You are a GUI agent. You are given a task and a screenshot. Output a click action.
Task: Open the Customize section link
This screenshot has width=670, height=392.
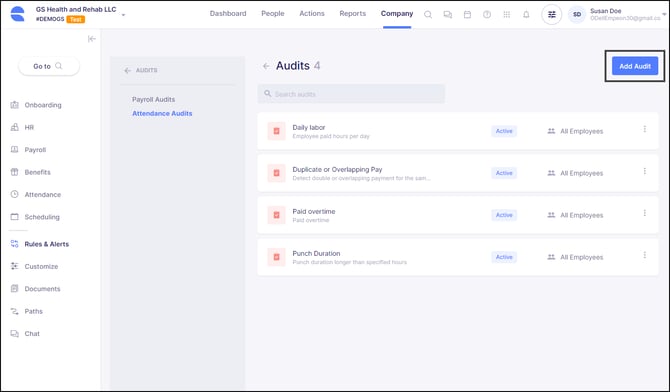(41, 266)
